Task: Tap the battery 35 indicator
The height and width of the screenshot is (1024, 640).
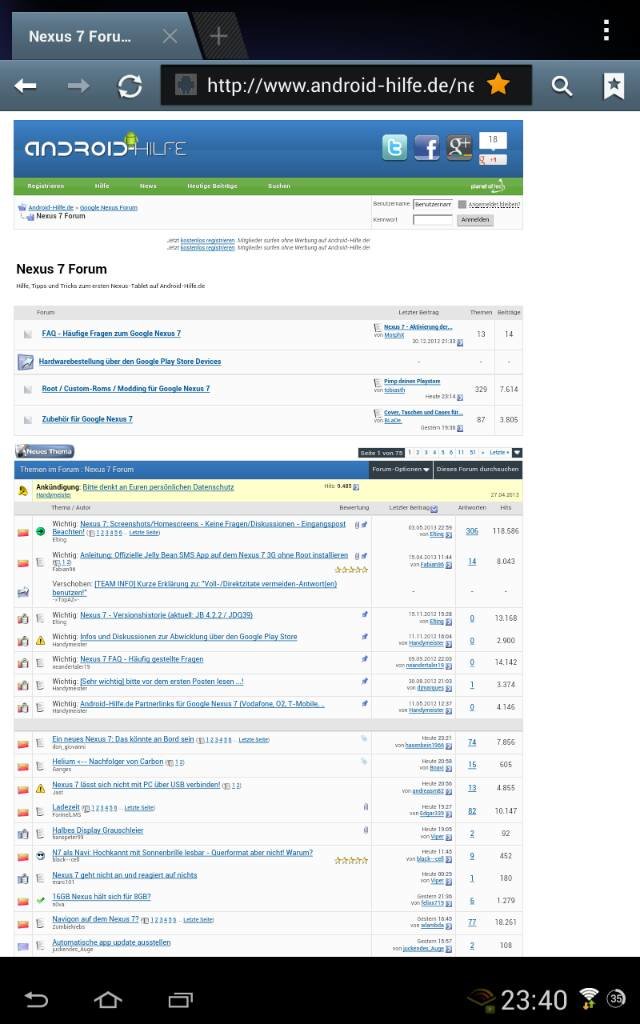Action: click(x=616, y=998)
